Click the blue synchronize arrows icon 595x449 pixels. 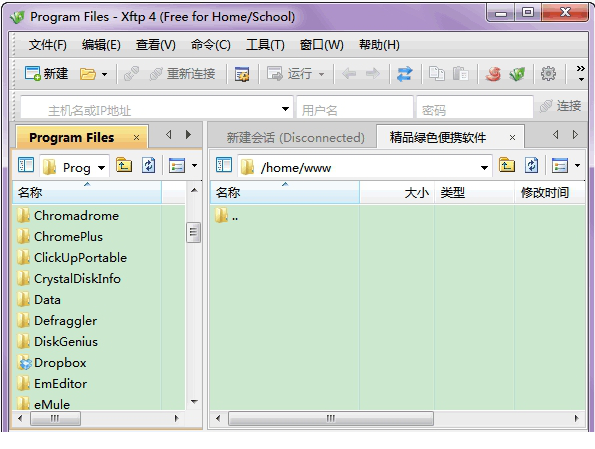click(405, 74)
